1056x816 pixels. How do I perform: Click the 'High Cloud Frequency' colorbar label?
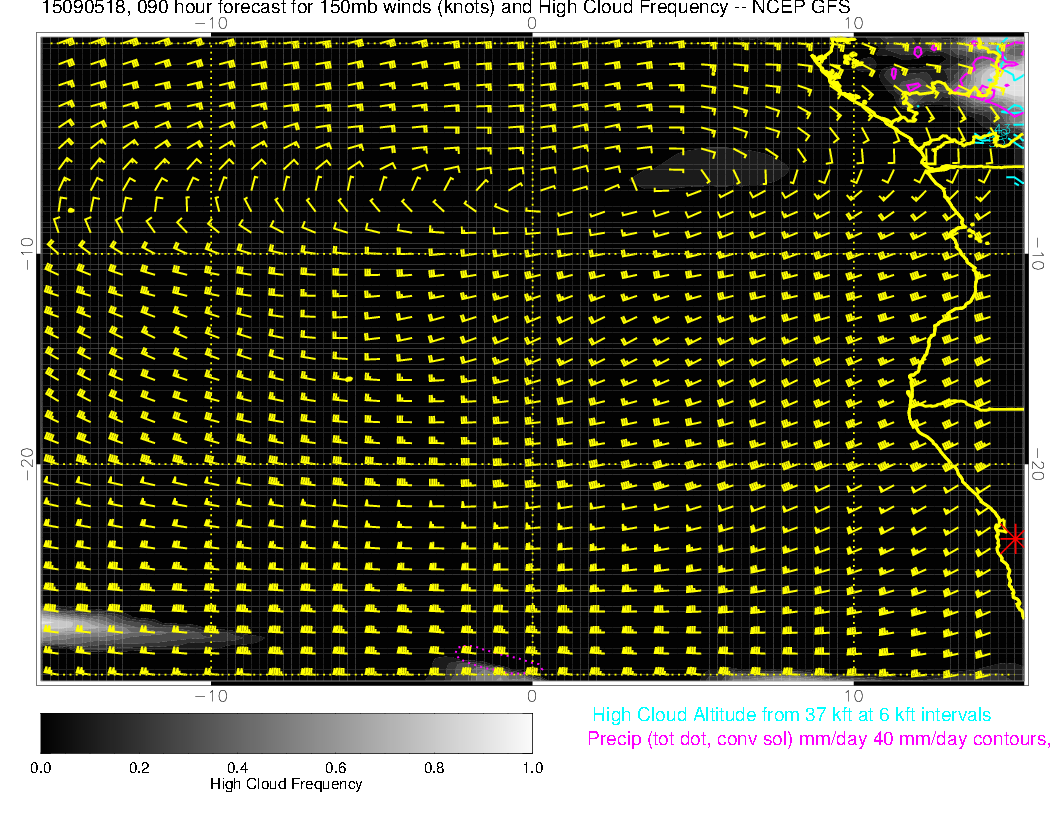(x=286, y=784)
